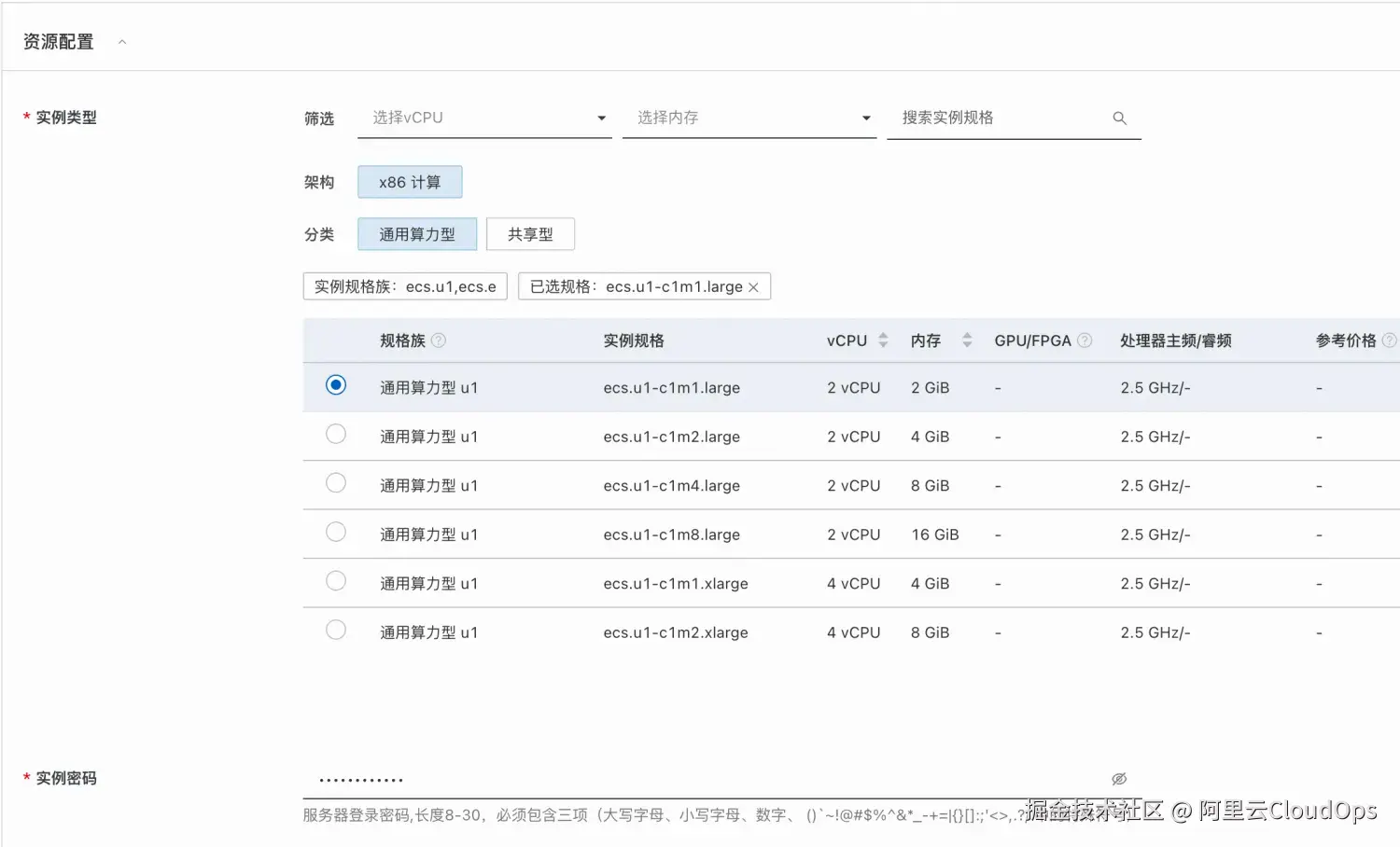Select radio for ecs.u1-c1m1.xlarge
This screenshot has height=847, width=1400.
(x=336, y=581)
